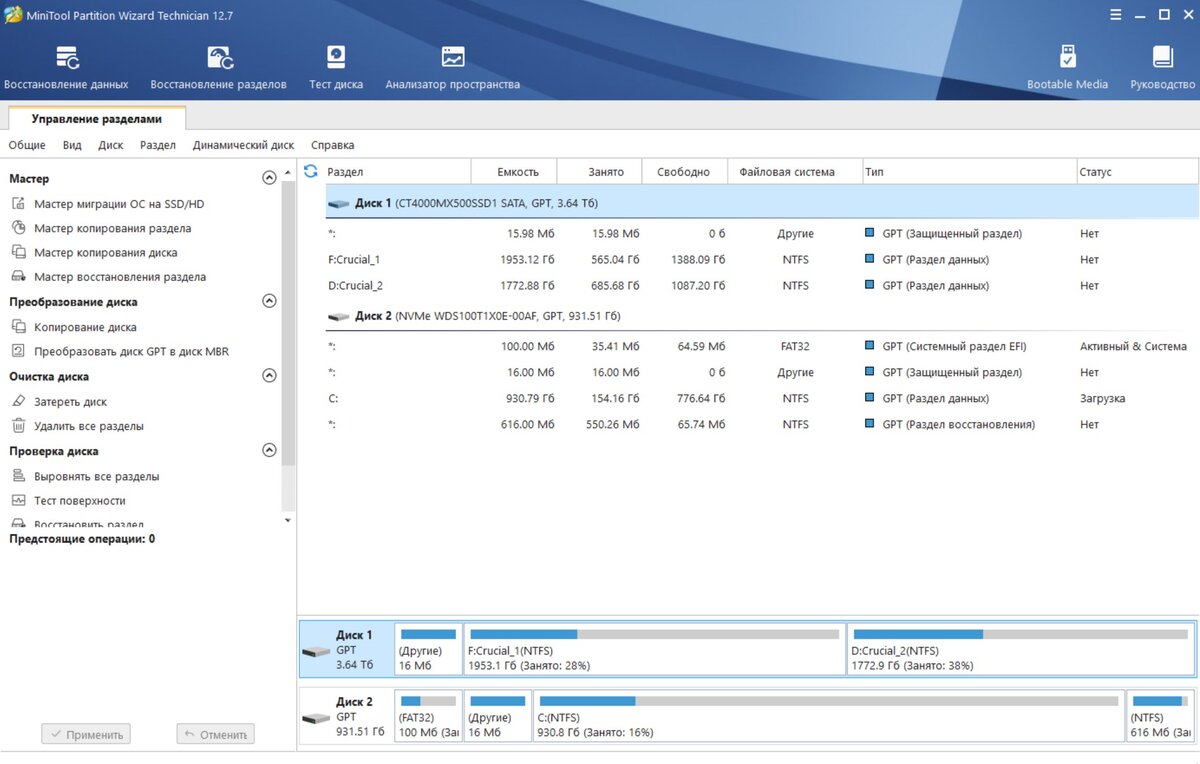The image size is (1200, 764).
Task: Open the Общие menu
Action: pos(27,145)
